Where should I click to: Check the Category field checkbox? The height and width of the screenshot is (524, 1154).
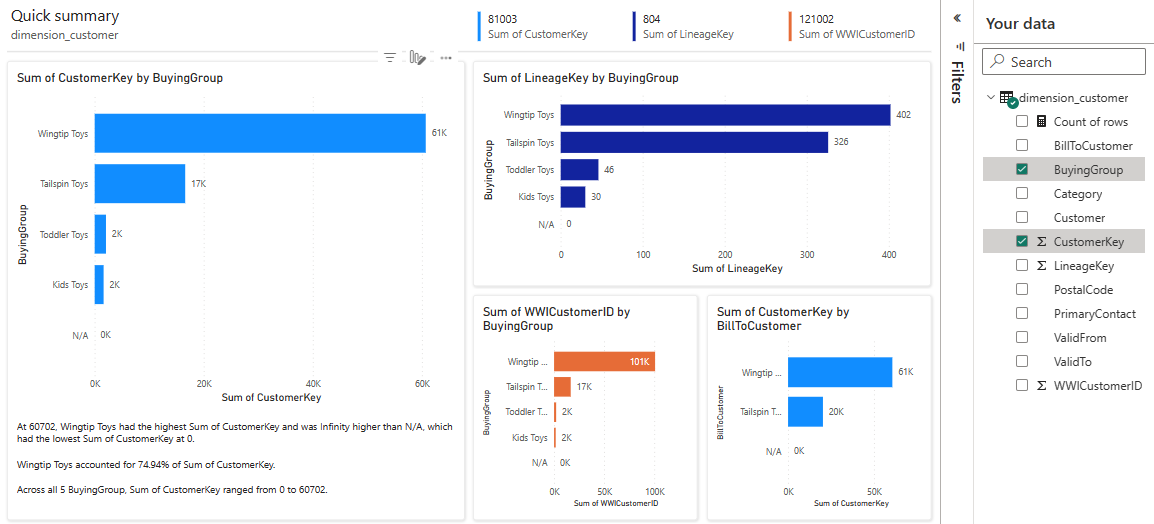pyautogui.click(x=1022, y=194)
